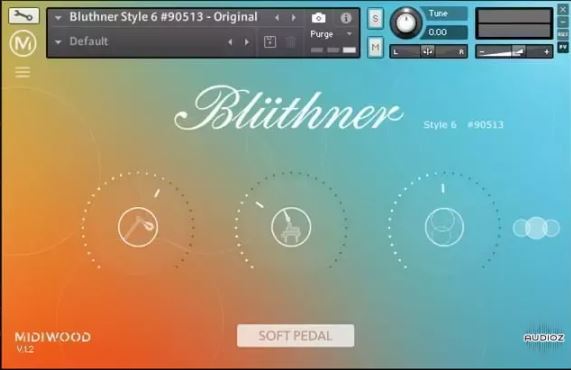The image size is (571, 370).
Task: Toggle the SOFT PEDAL button
Action: click(x=295, y=335)
